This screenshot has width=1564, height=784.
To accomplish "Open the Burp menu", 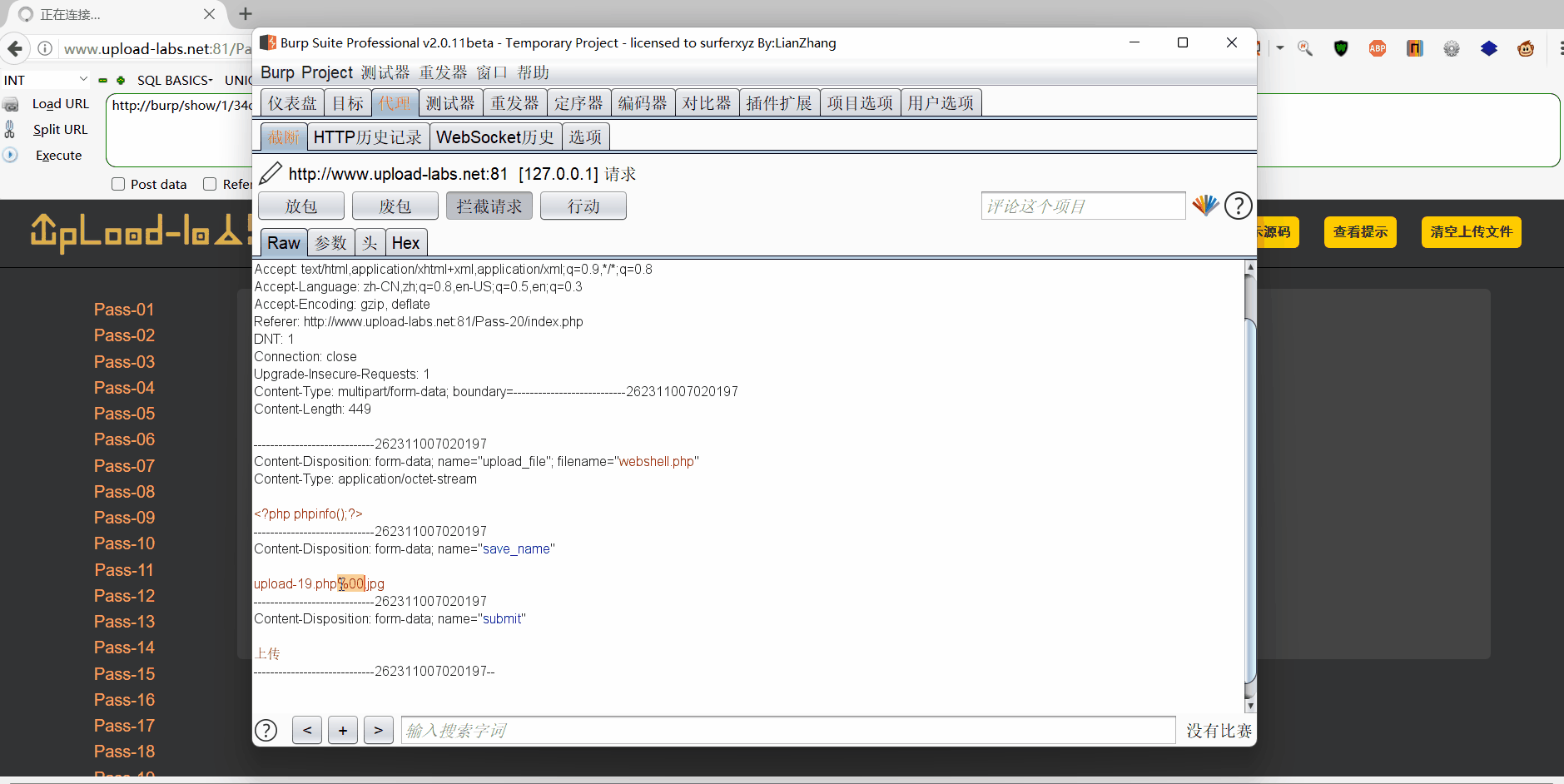I will [277, 72].
